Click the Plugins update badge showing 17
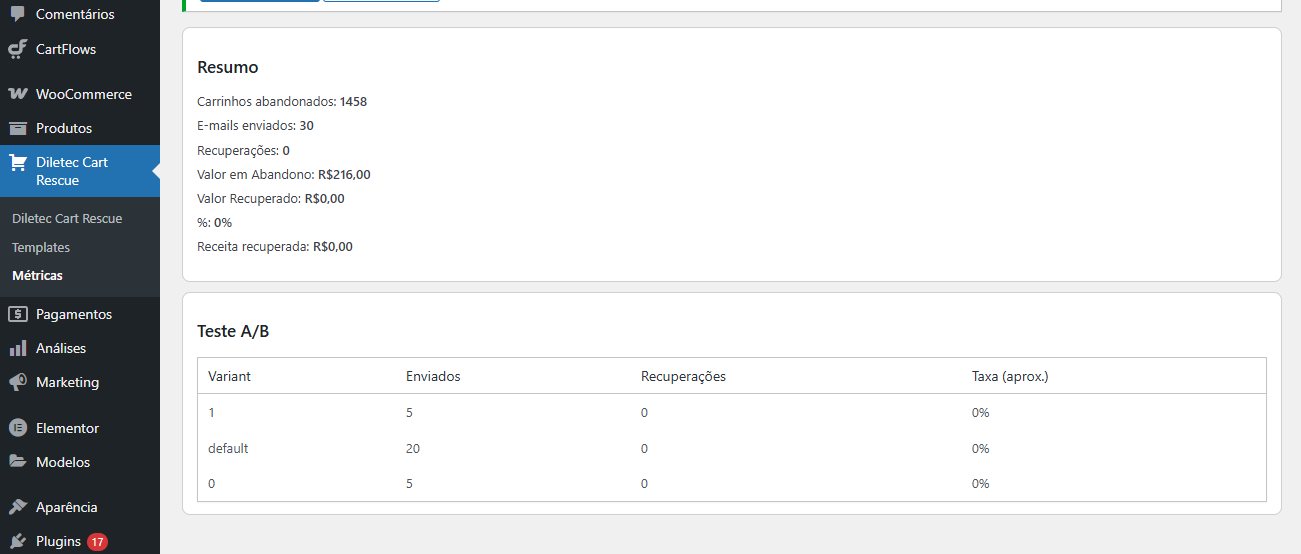Image resolution: width=1301 pixels, height=554 pixels. [x=97, y=542]
